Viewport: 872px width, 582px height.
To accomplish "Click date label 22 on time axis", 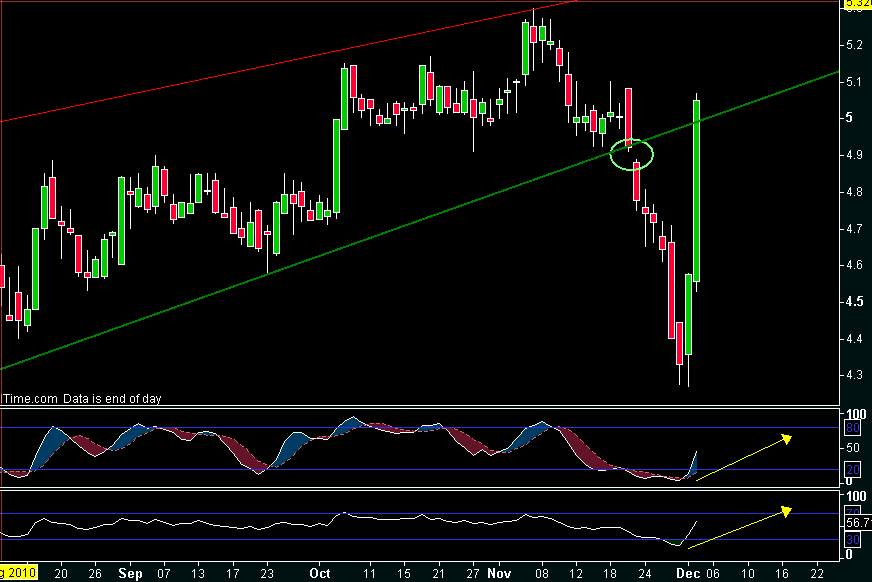I will click(x=816, y=573).
